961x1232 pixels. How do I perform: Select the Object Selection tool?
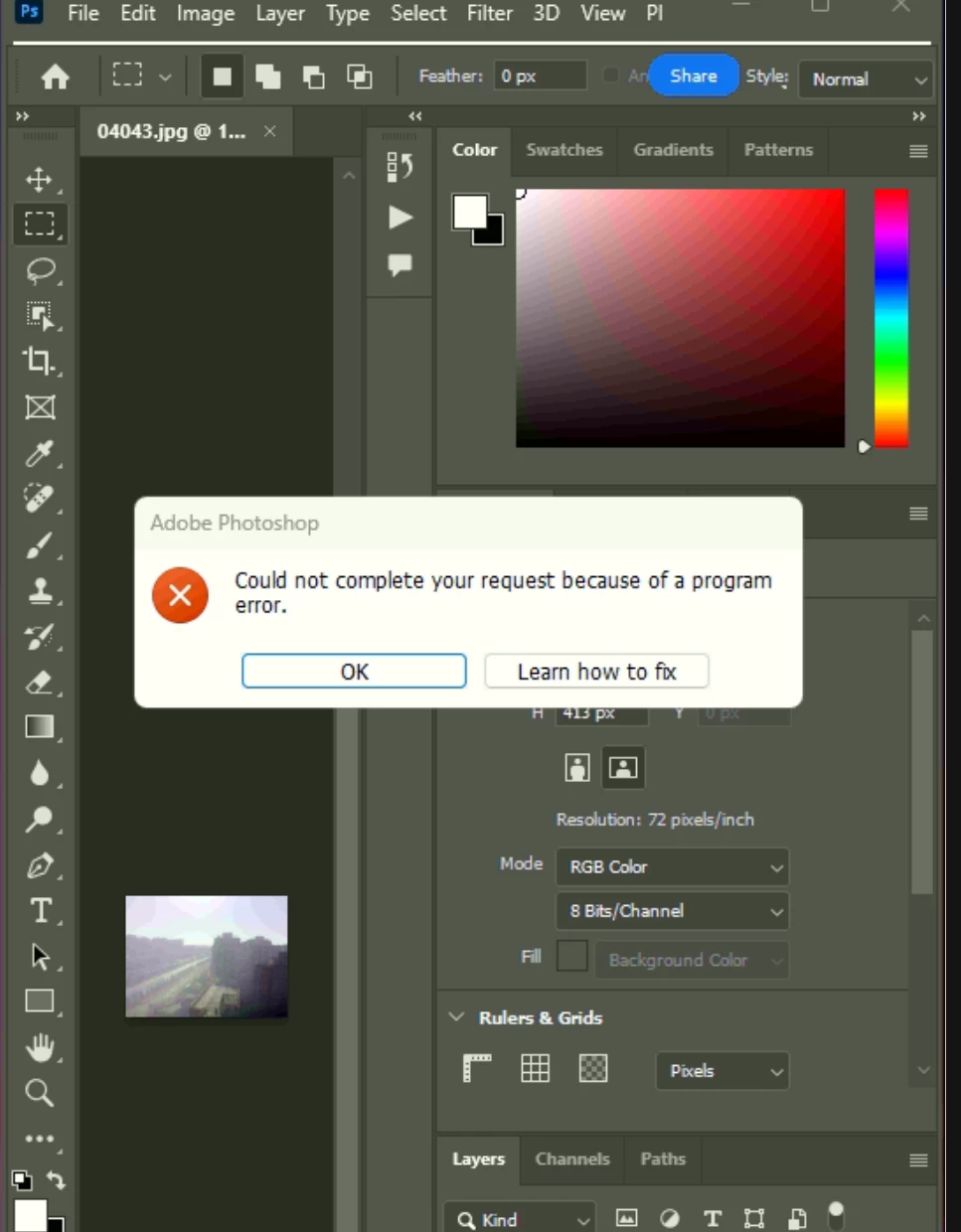[x=40, y=316]
